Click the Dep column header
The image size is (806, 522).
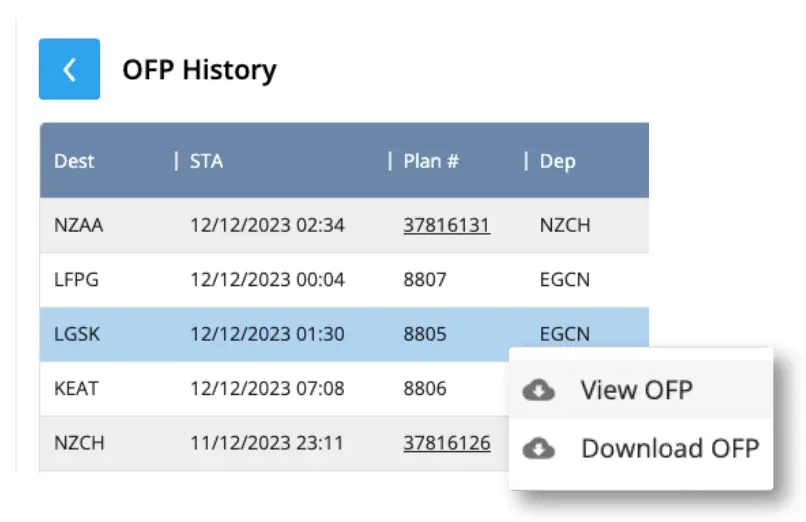(557, 161)
